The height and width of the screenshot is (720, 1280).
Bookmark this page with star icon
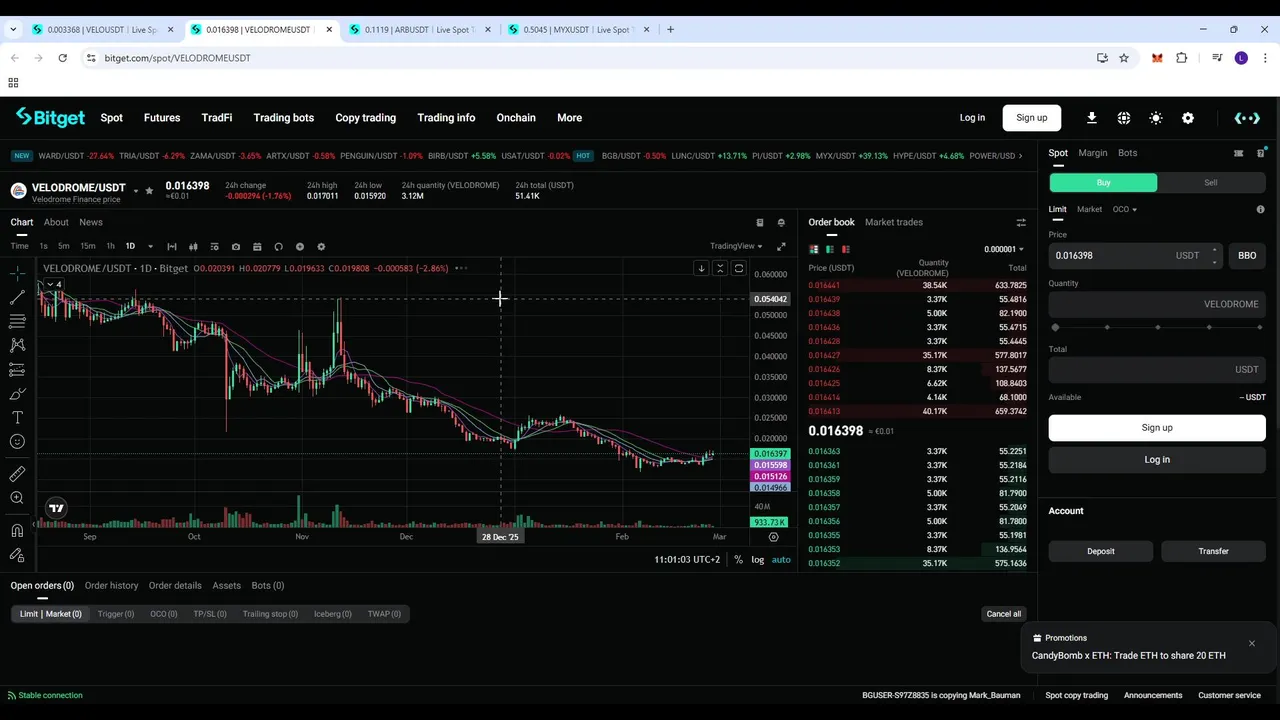point(1124,58)
